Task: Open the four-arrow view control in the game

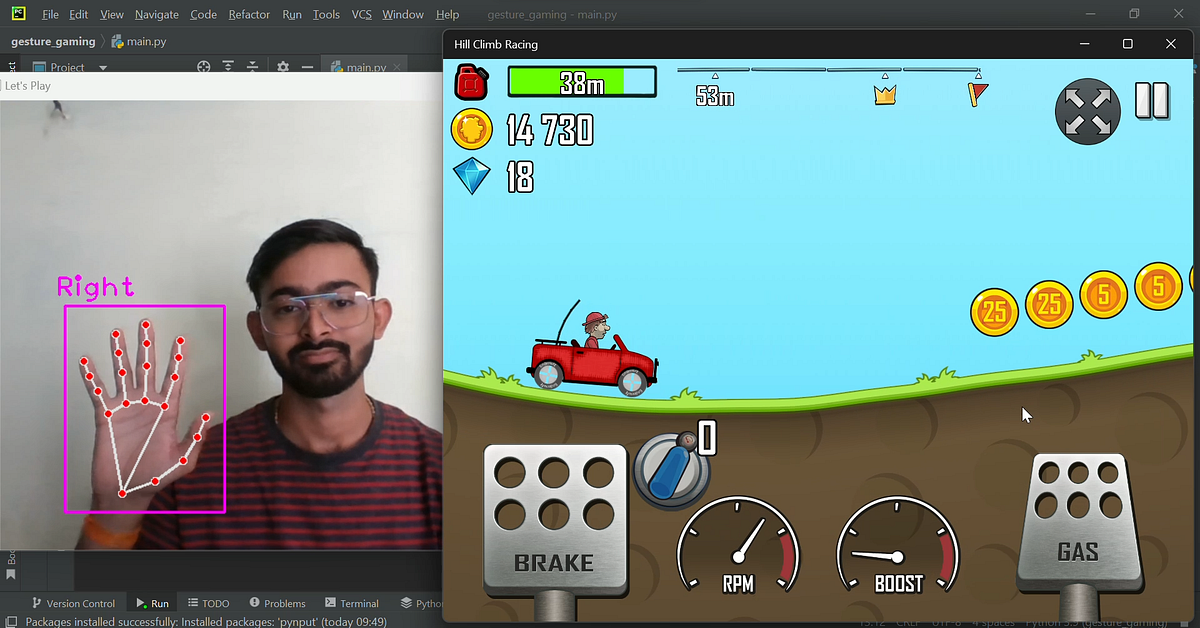Action: coord(1087,111)
